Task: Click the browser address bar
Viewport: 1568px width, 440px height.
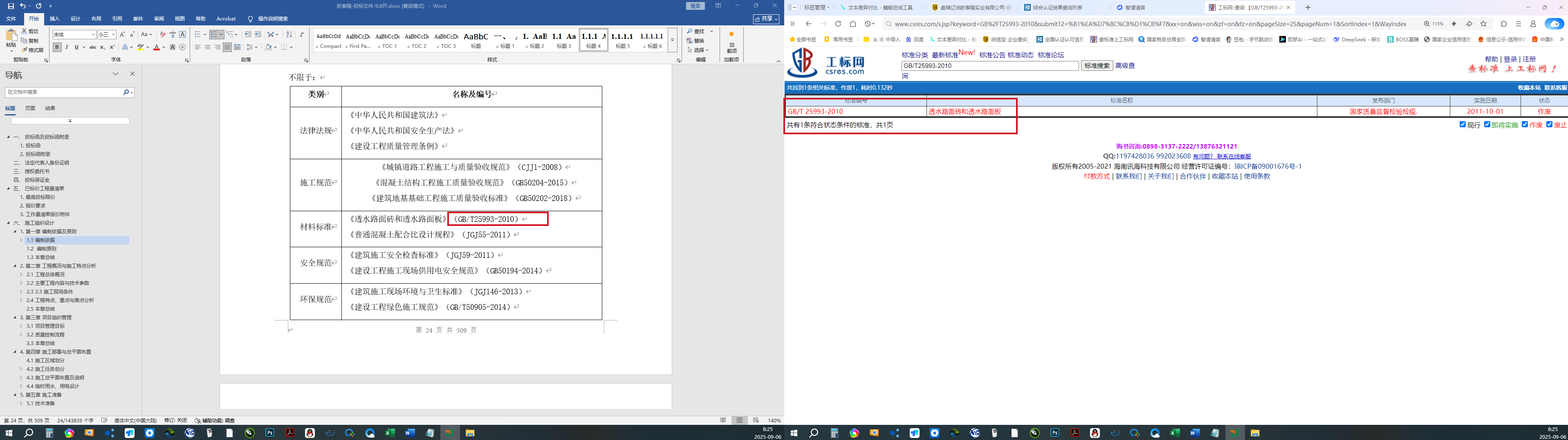Action: 1151,24
